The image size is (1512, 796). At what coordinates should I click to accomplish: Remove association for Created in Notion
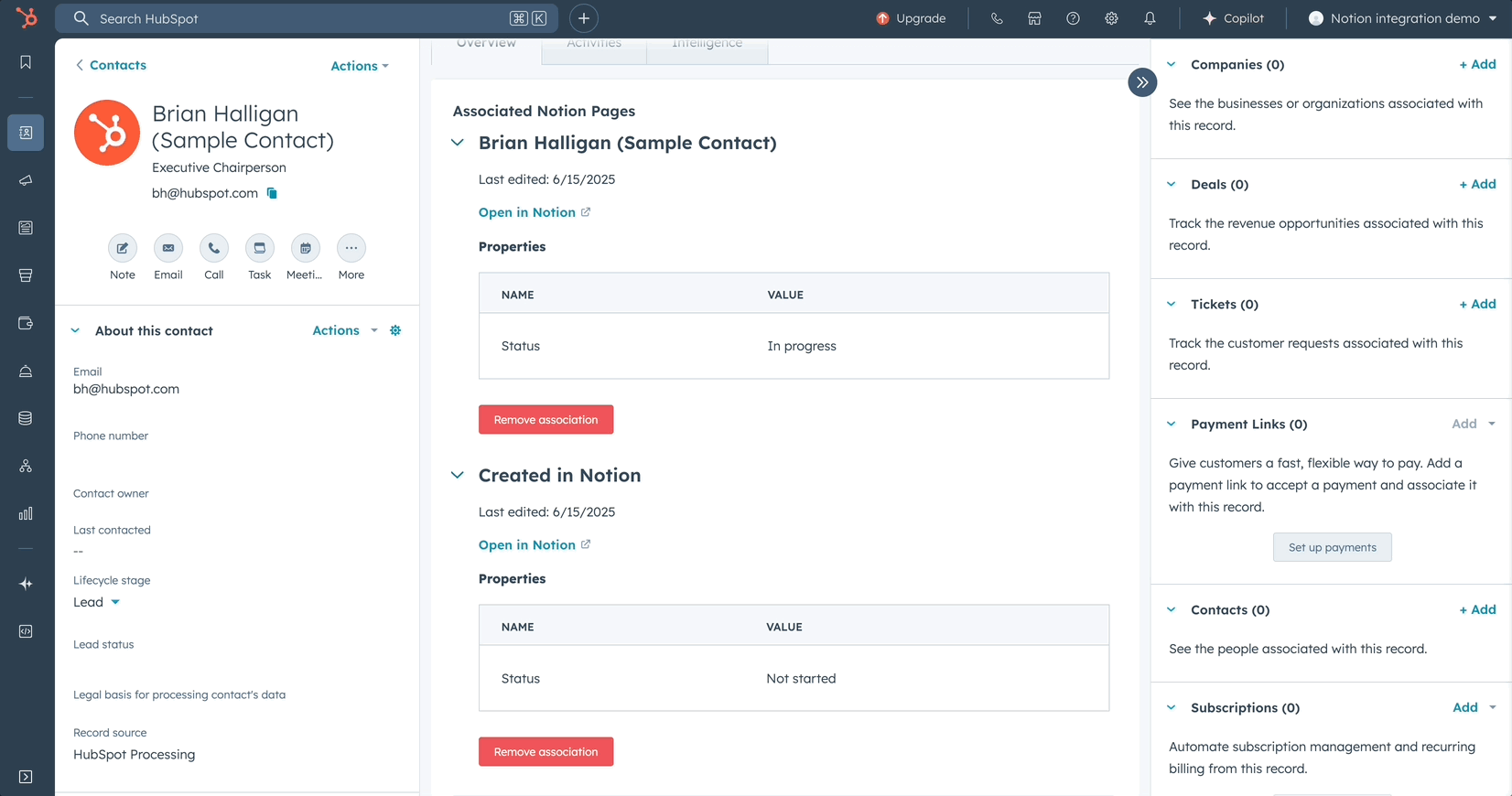[545, 752]
